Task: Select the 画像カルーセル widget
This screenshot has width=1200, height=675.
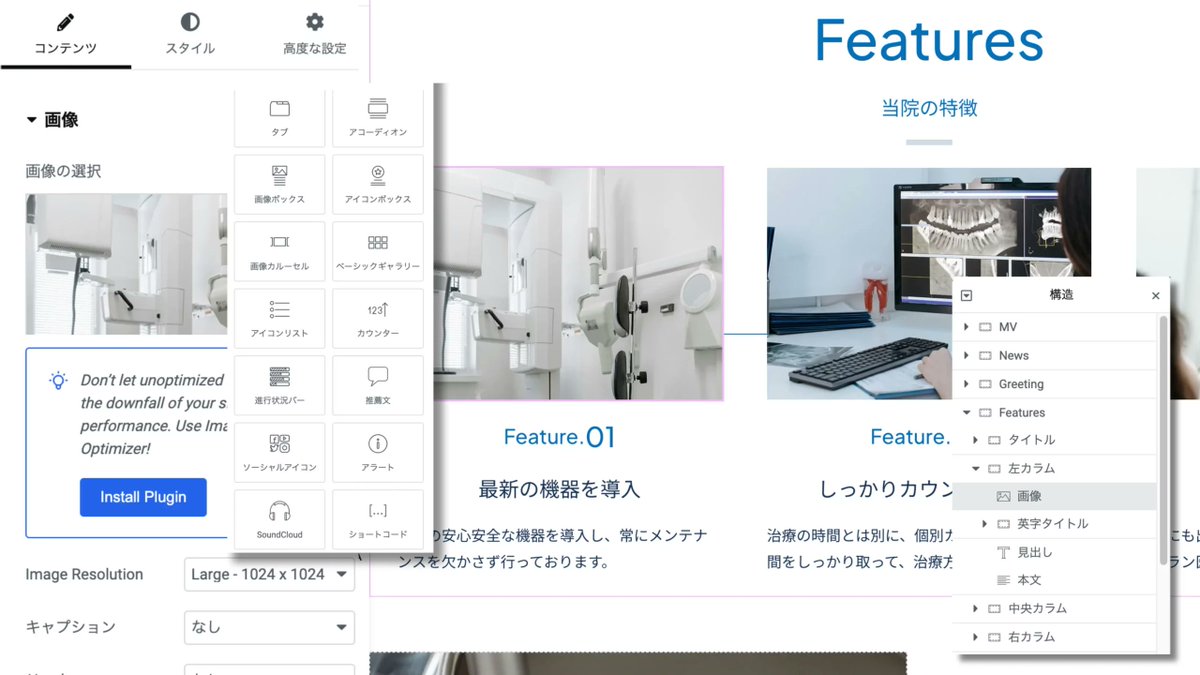Action: click(280, 251)
